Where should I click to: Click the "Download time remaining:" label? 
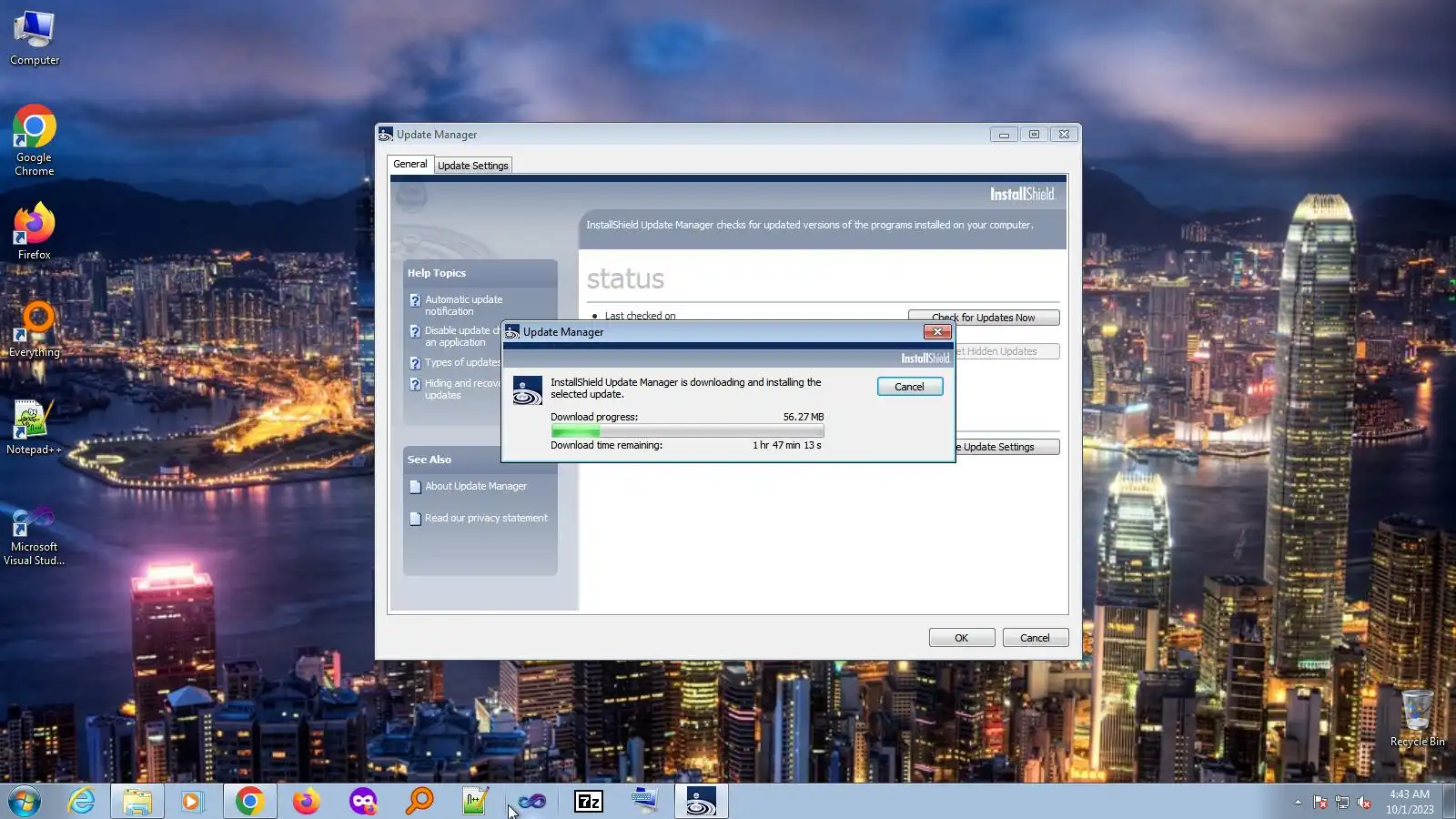click(x=607, y=445)
